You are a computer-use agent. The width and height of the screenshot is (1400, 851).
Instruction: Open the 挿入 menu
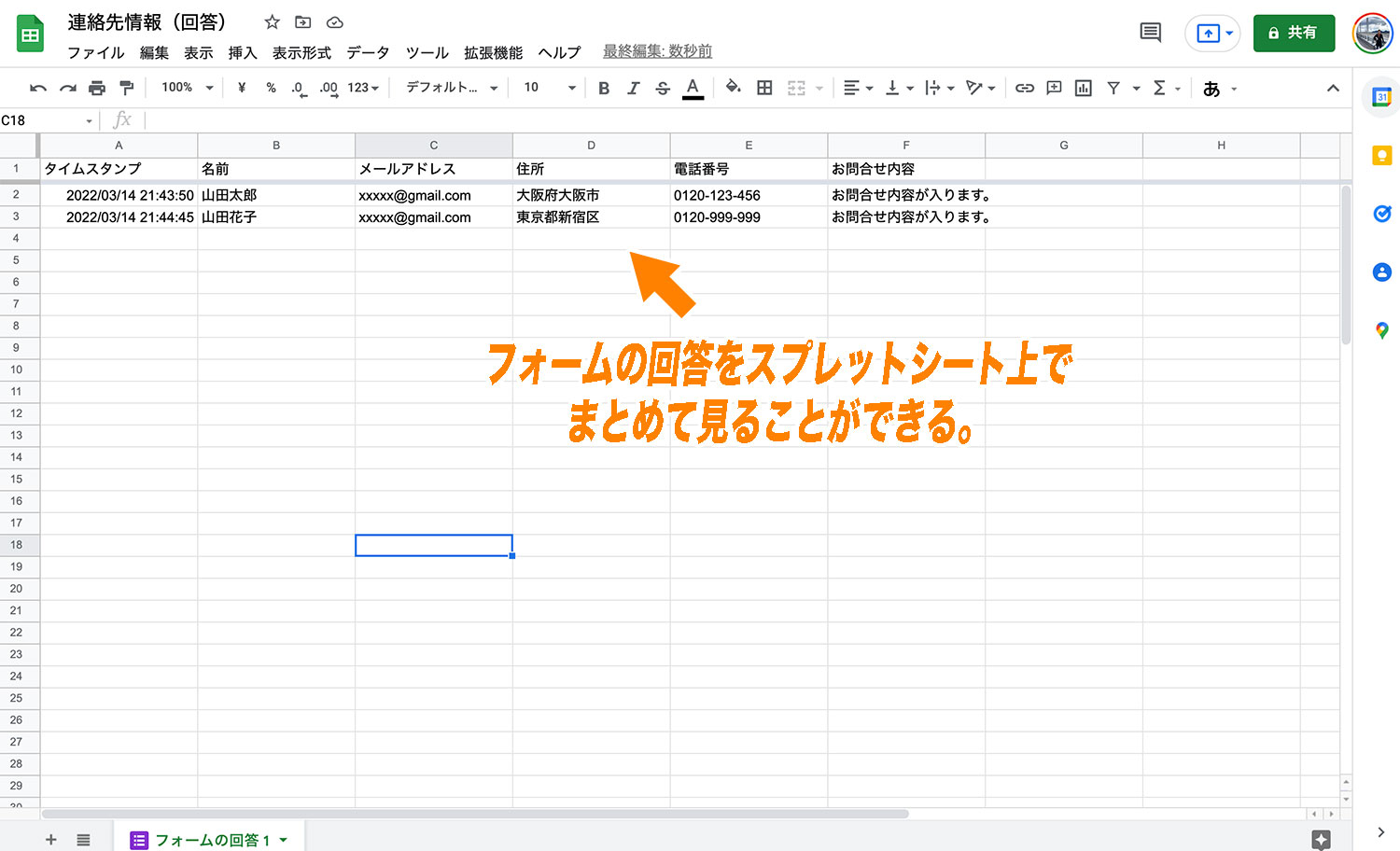click(243, 53)
